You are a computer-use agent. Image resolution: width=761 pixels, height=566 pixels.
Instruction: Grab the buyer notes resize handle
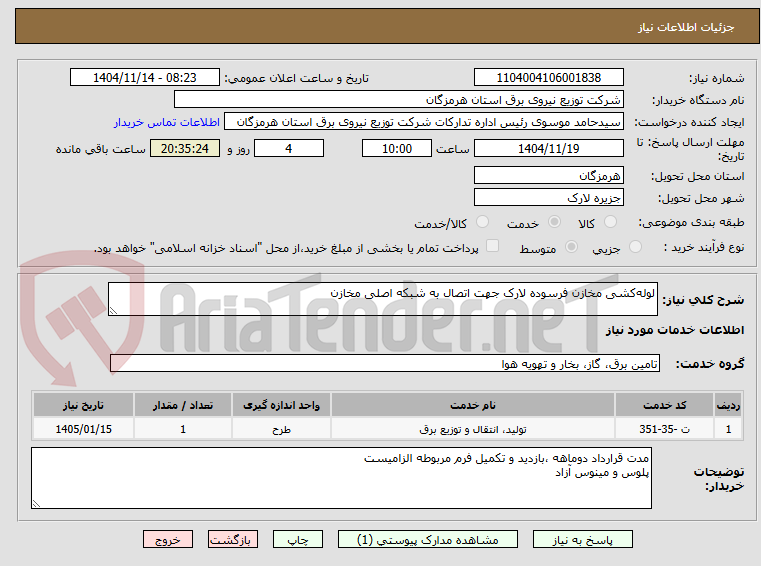click(x=36, y=504)
